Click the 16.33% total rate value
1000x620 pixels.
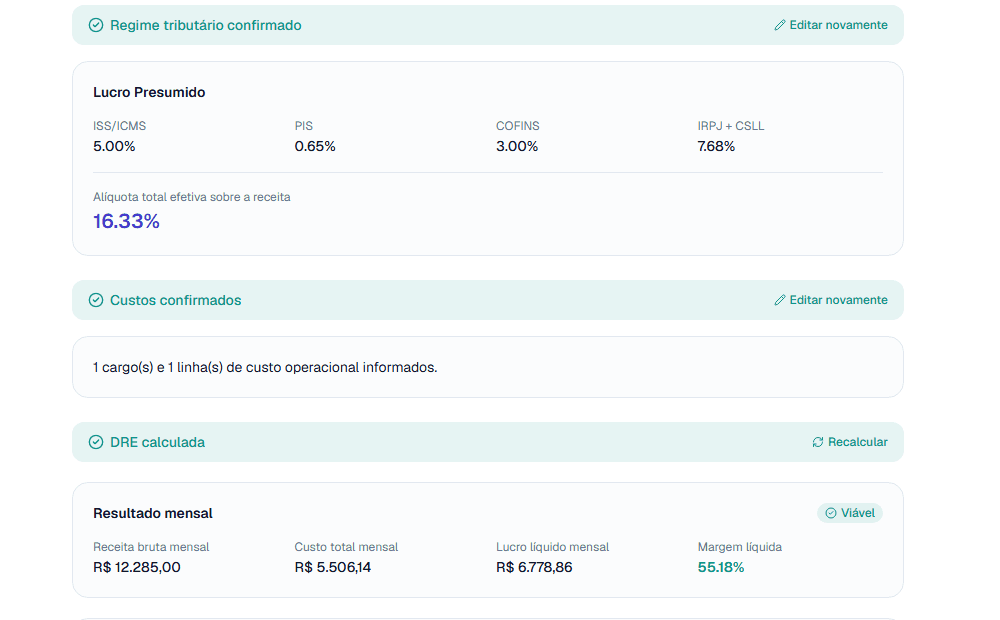[126, 221]
